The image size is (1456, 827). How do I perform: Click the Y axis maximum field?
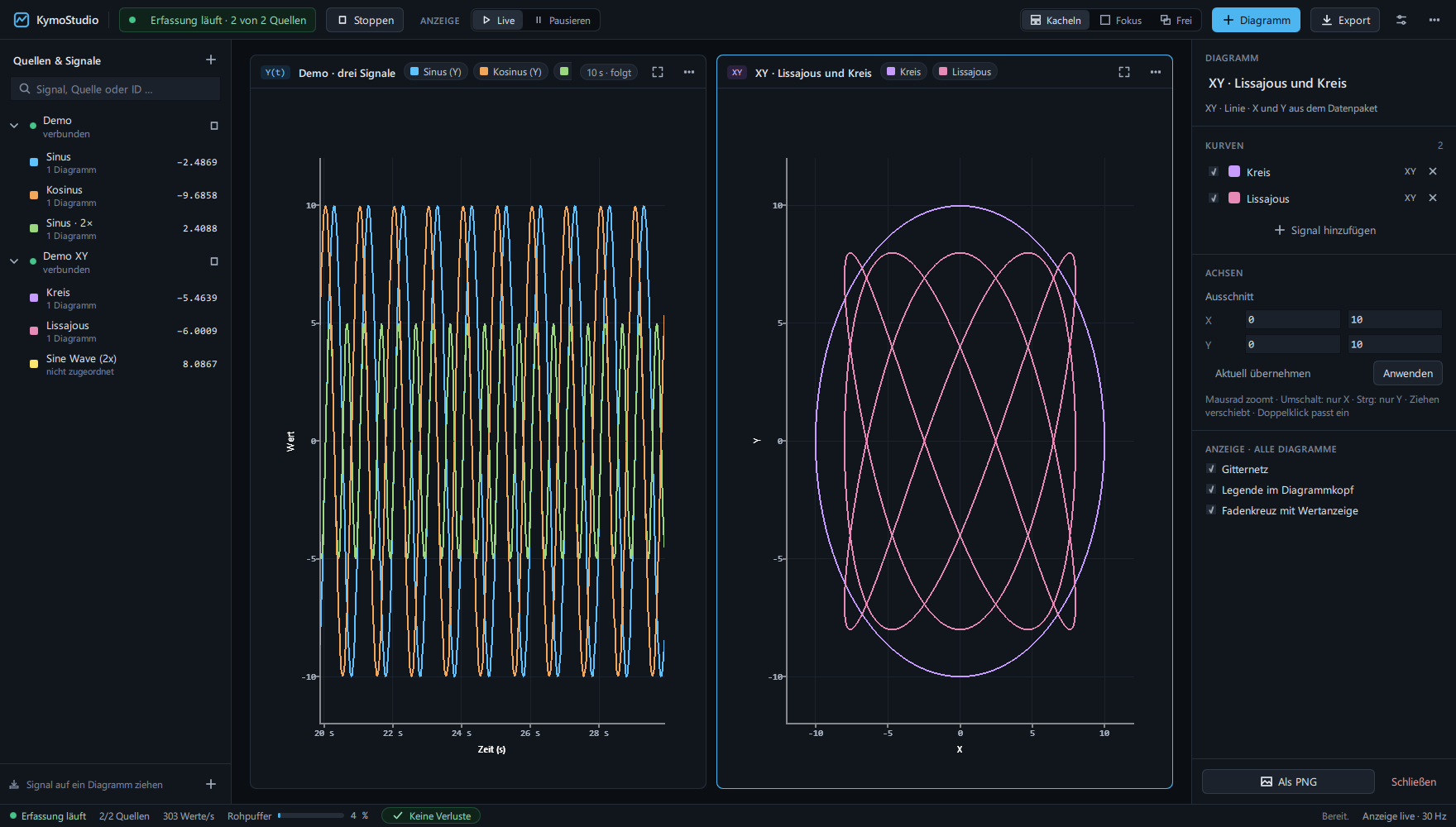pyautogui.click(x=1395, y=344)
